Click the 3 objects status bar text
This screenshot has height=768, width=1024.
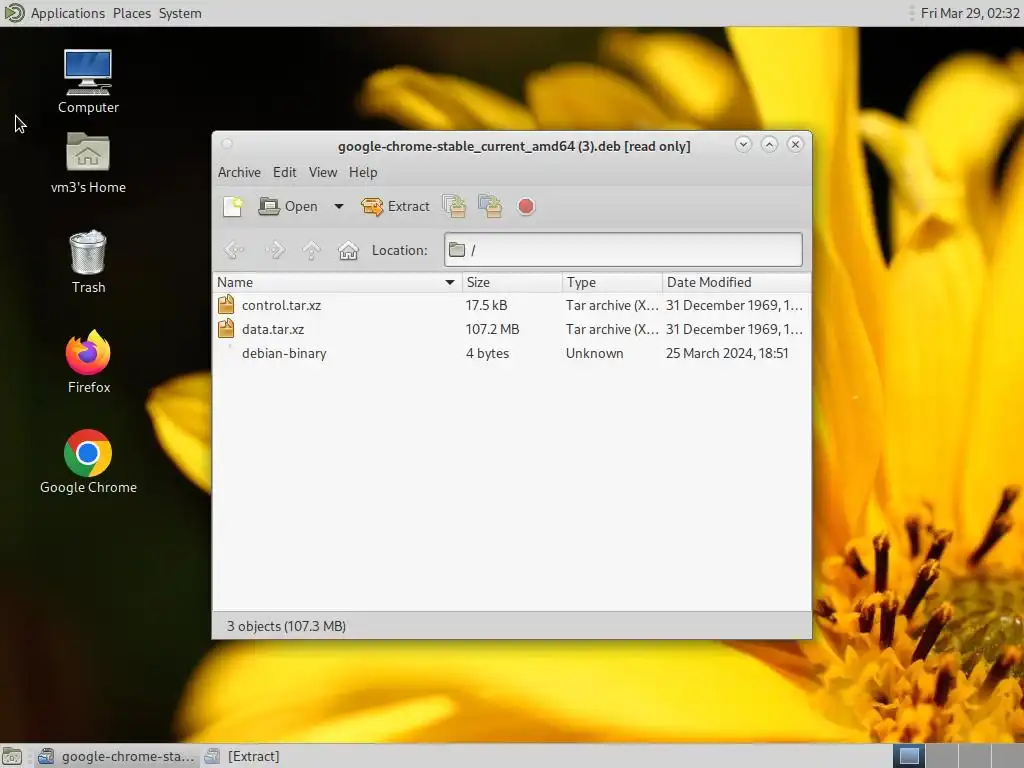coord(286,626)
